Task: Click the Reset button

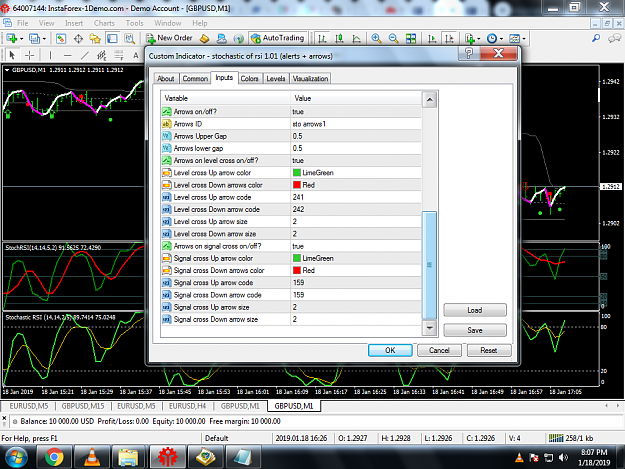Action: pyautogui.click(x=488, y=350)
